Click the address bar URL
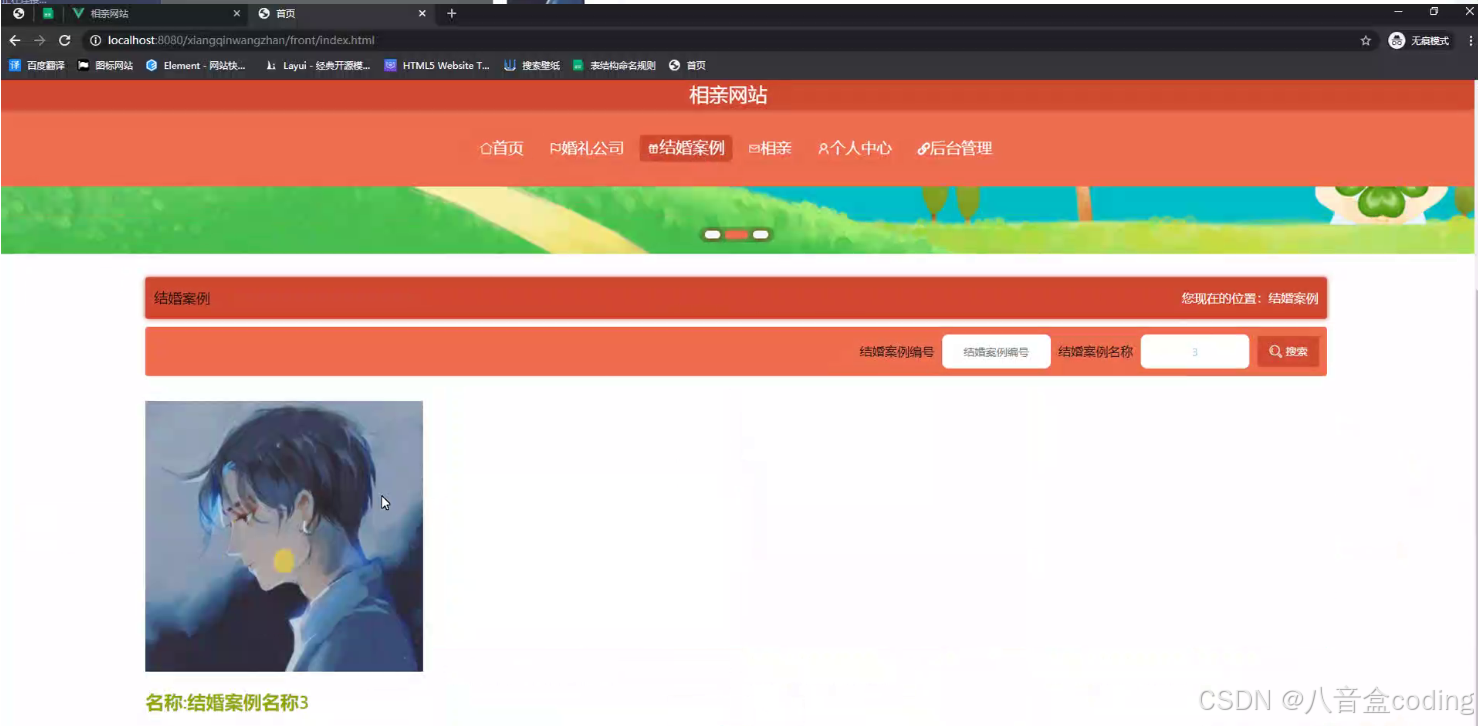The height and width of the screenshot is (726, 1478). click(x=241, y=41)
